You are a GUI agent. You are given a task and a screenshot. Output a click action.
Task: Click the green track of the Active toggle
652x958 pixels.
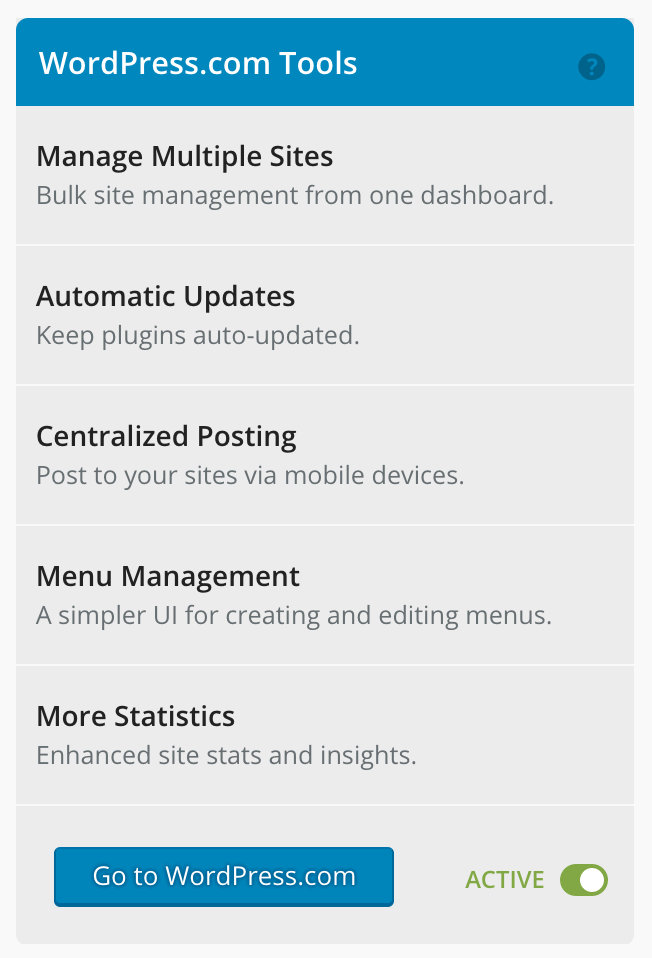(x=570, y=880)
